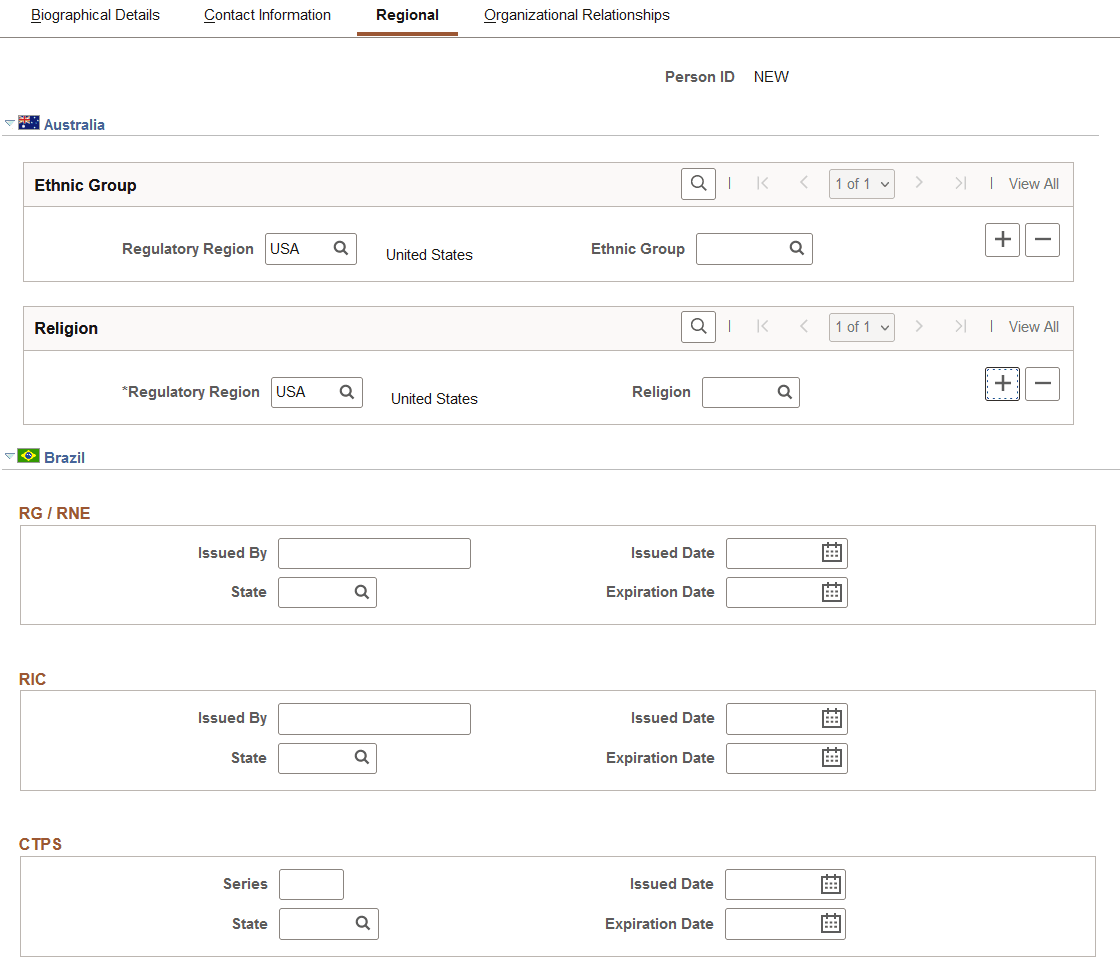Open RIC Issued Date calendar
This screenshot has width=1120, height=964.
pyautogui.click(x=831, y=718)
